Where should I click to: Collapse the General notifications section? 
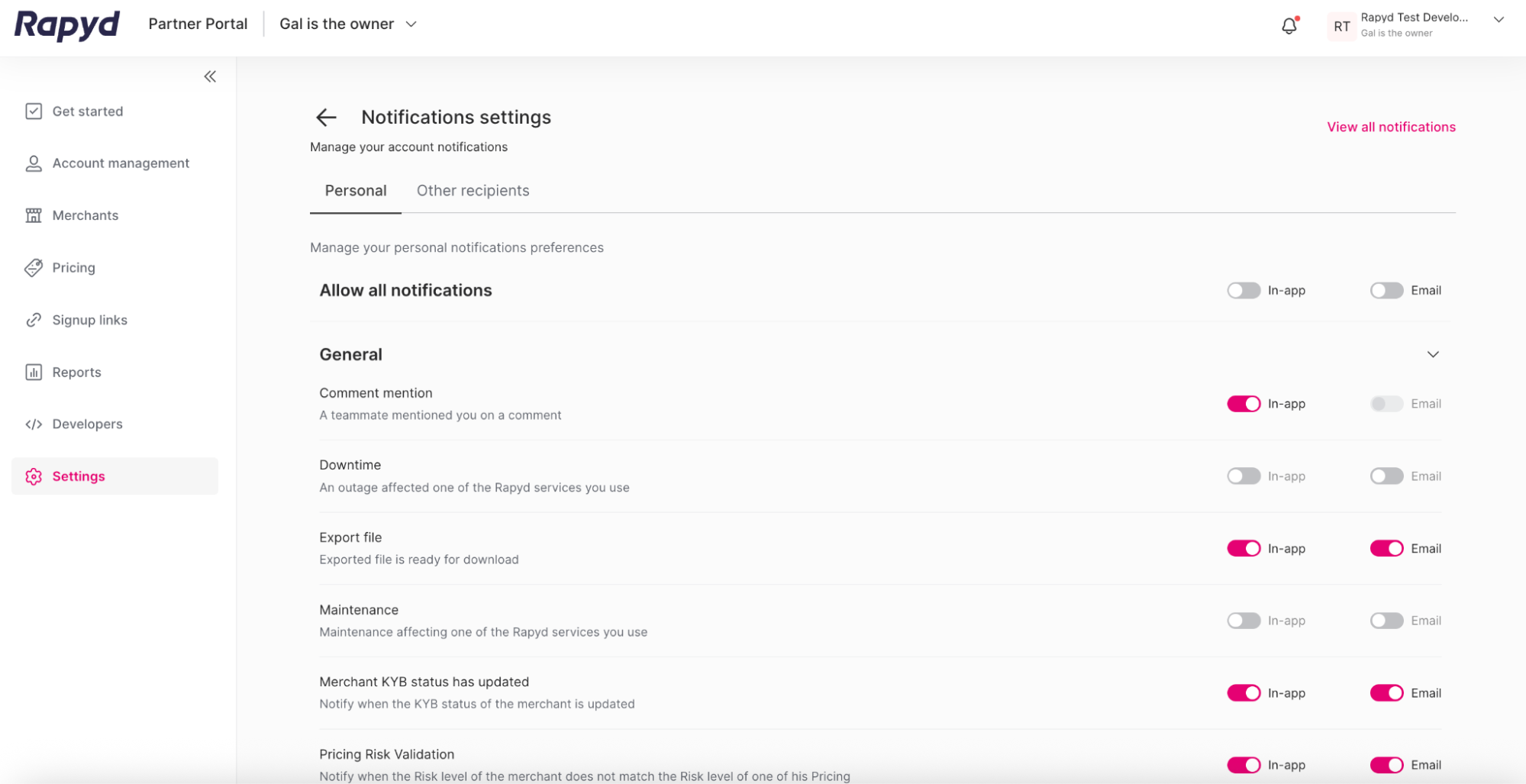click(x=1433, y=354)
